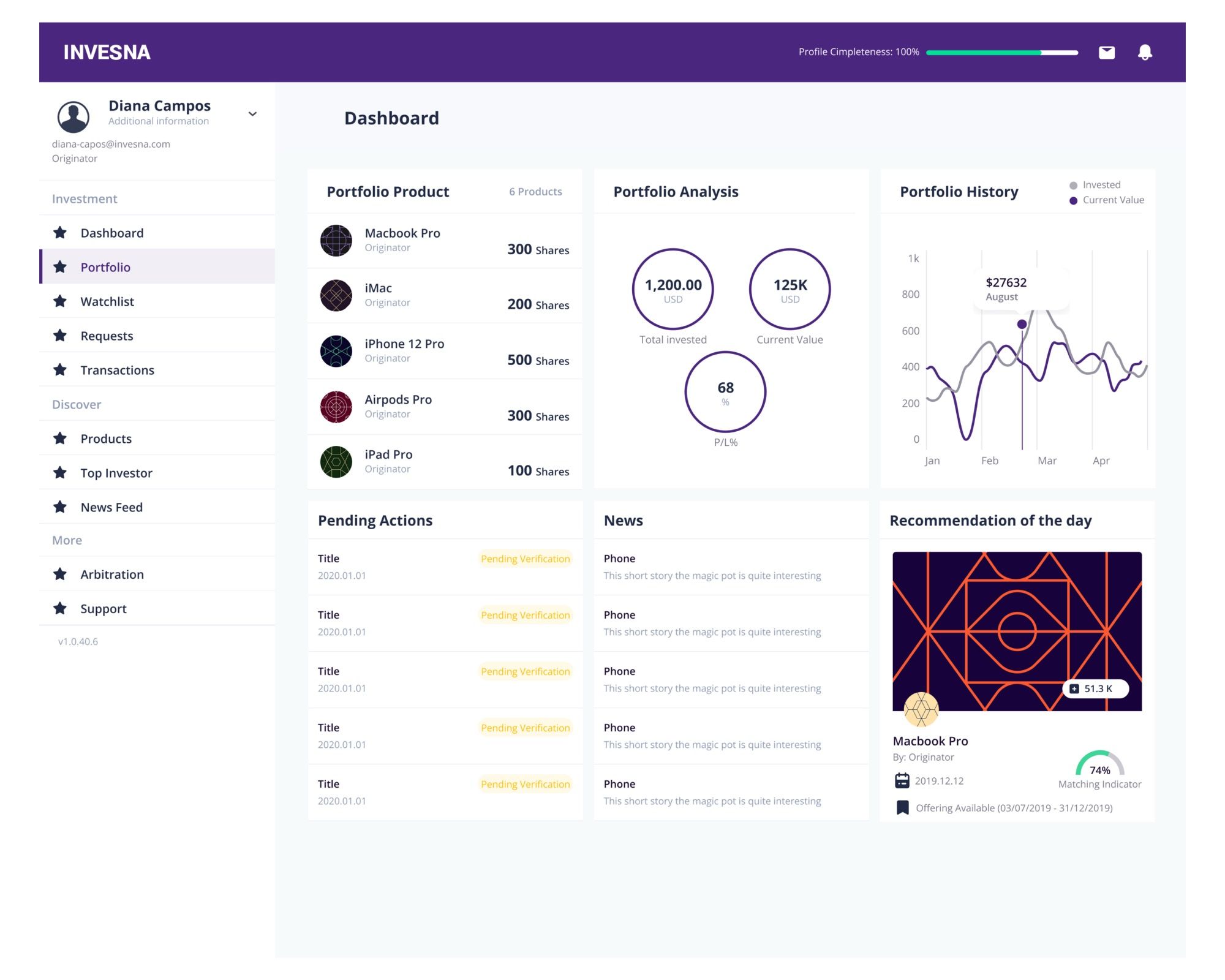Click the notification bell icon

pos(1144,53)
